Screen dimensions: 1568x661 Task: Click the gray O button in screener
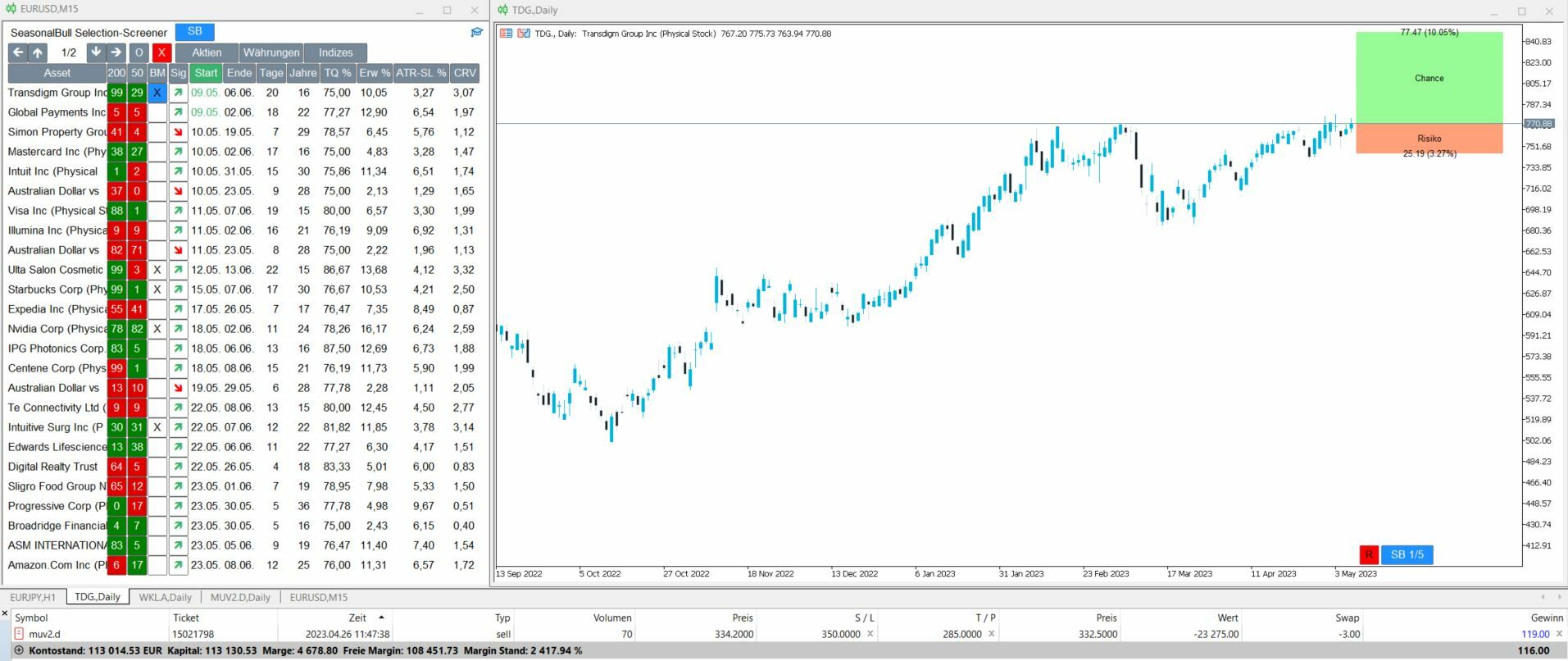point(139,52)
